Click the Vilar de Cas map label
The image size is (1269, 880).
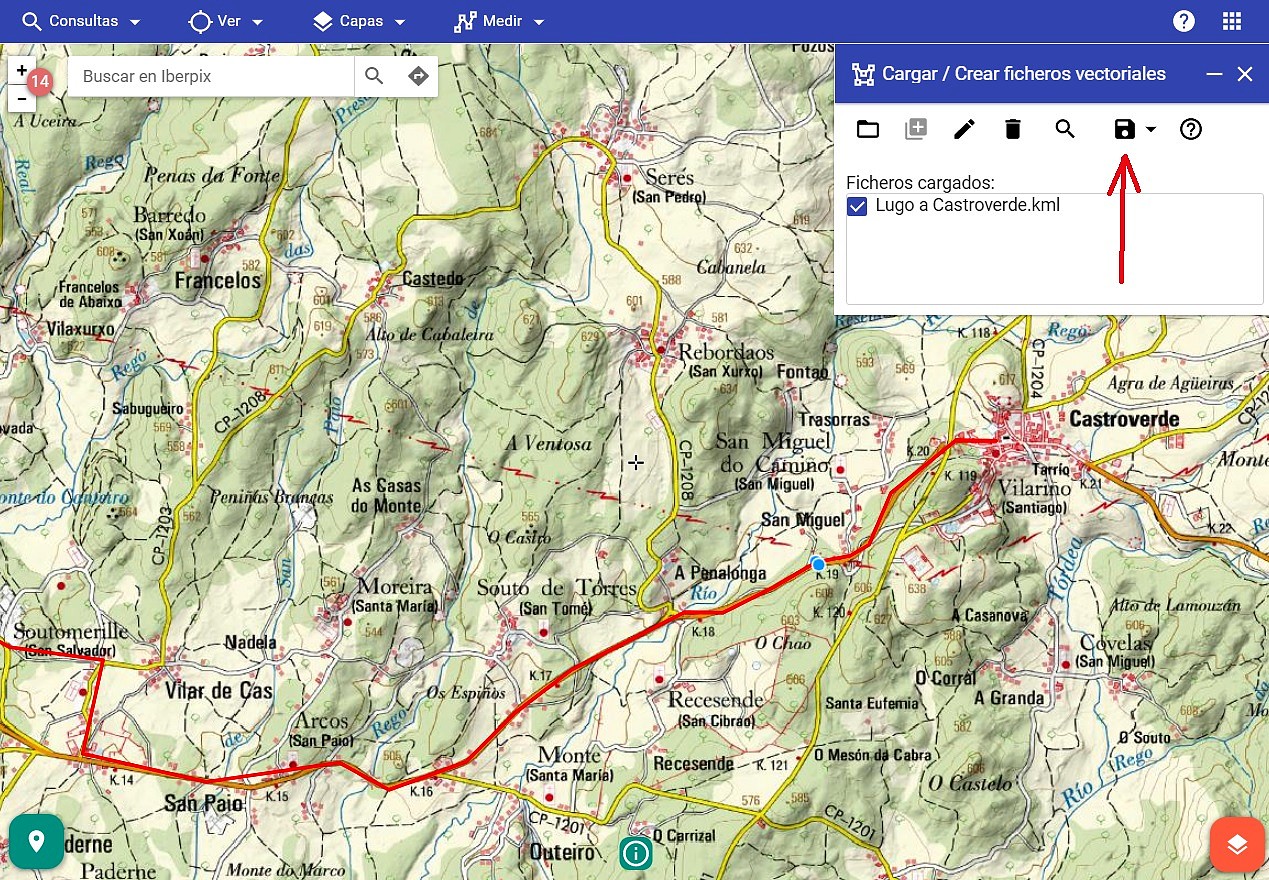(x=219, y=691)
